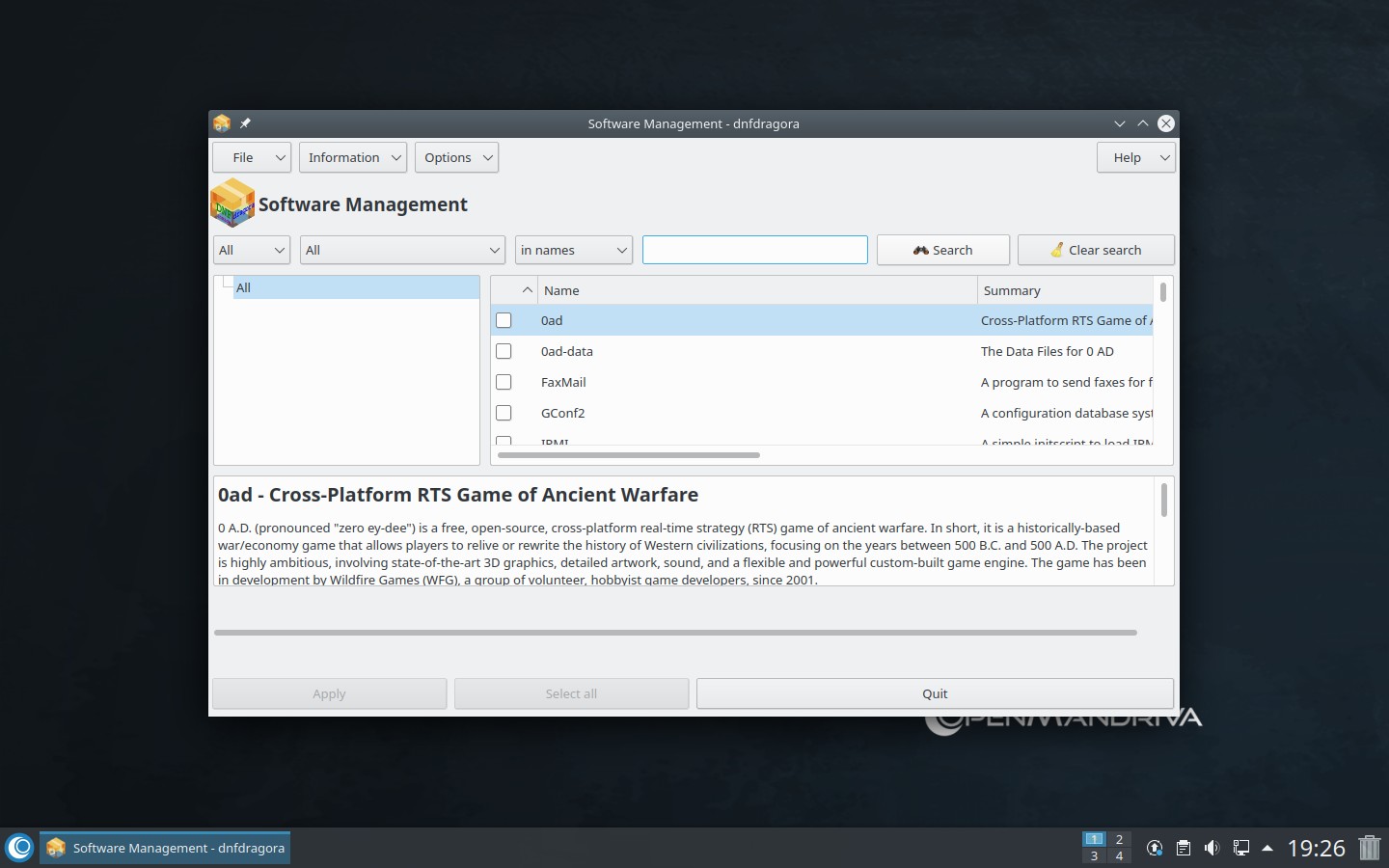The height and width of the screenshot is (868, 1389).
Task: Open the network connections tray icon
Action: point(1241,848)
